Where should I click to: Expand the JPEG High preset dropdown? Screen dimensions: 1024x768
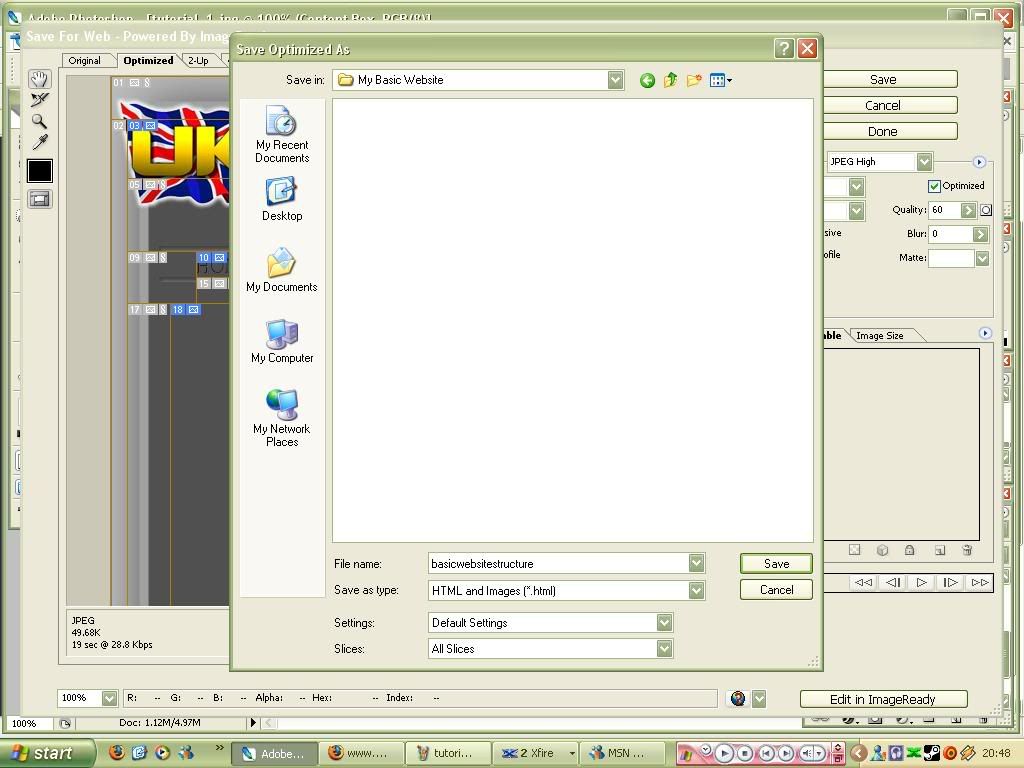(x=924, y=162)
